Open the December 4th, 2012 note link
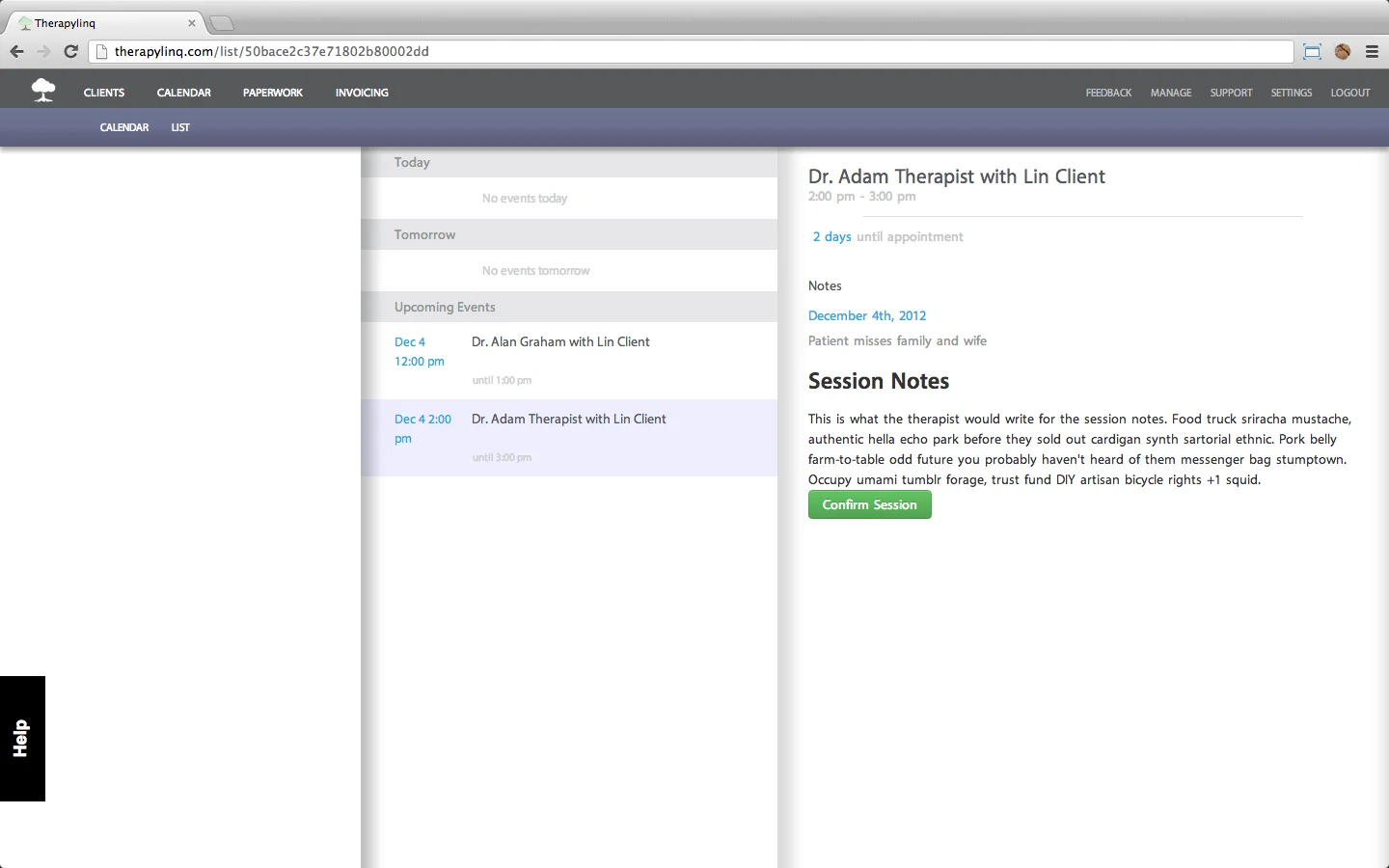The width and height of the screenshot is (1389, 868). click(867, 315)
